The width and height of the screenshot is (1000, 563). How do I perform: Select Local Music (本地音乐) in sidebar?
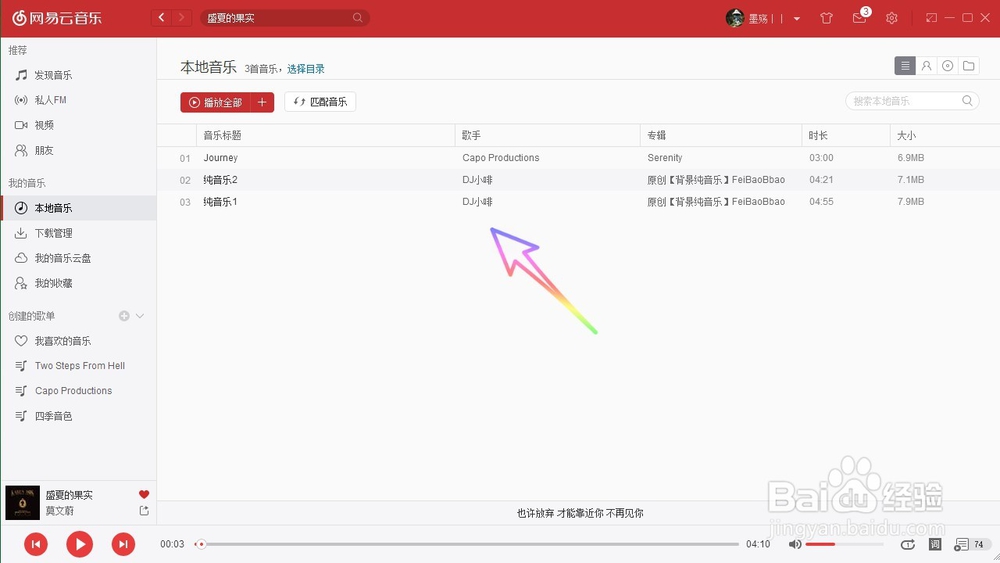point(78,208)
